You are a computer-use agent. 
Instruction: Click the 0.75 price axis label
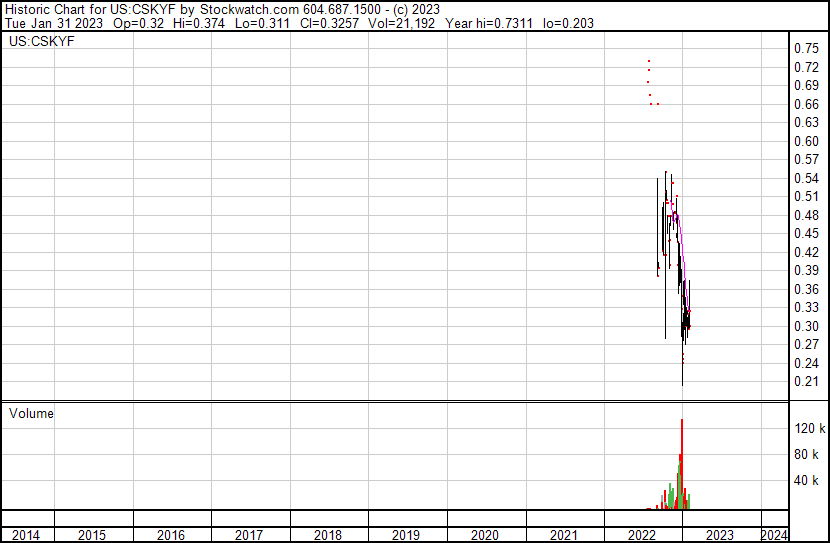point(806,48)
